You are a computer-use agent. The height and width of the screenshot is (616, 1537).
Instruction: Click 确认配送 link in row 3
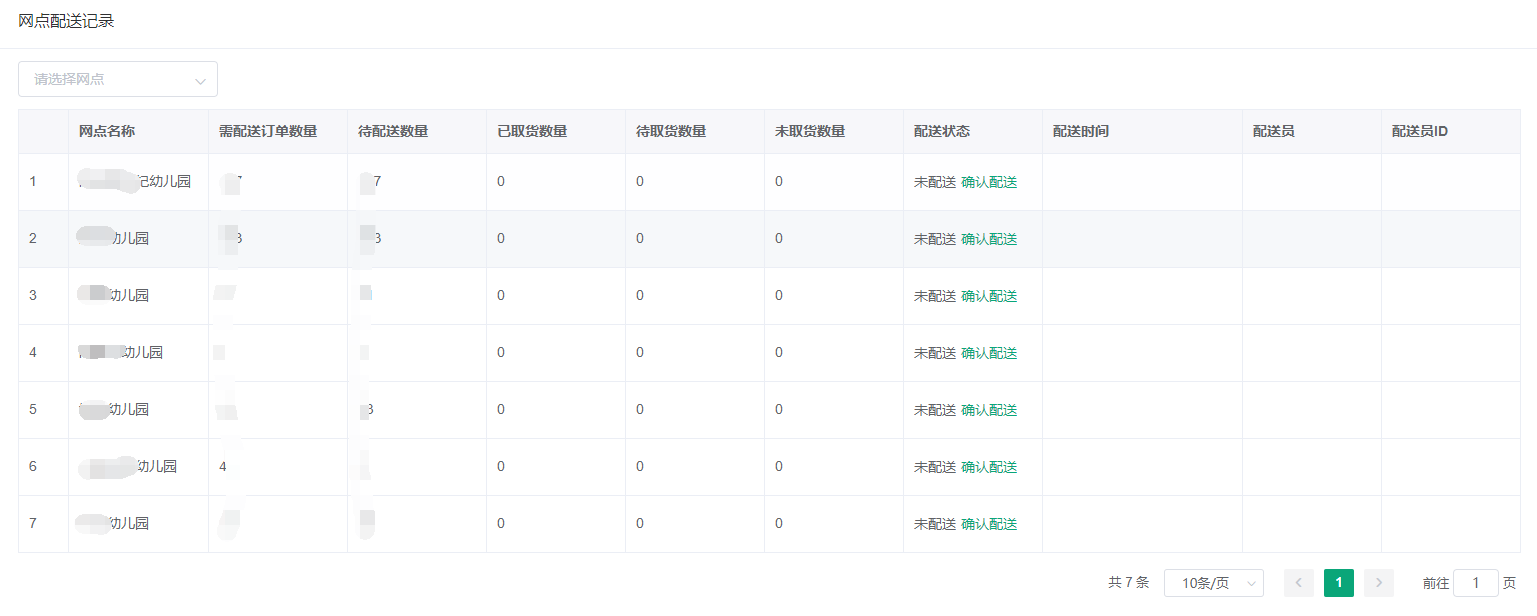coord(989,296)
